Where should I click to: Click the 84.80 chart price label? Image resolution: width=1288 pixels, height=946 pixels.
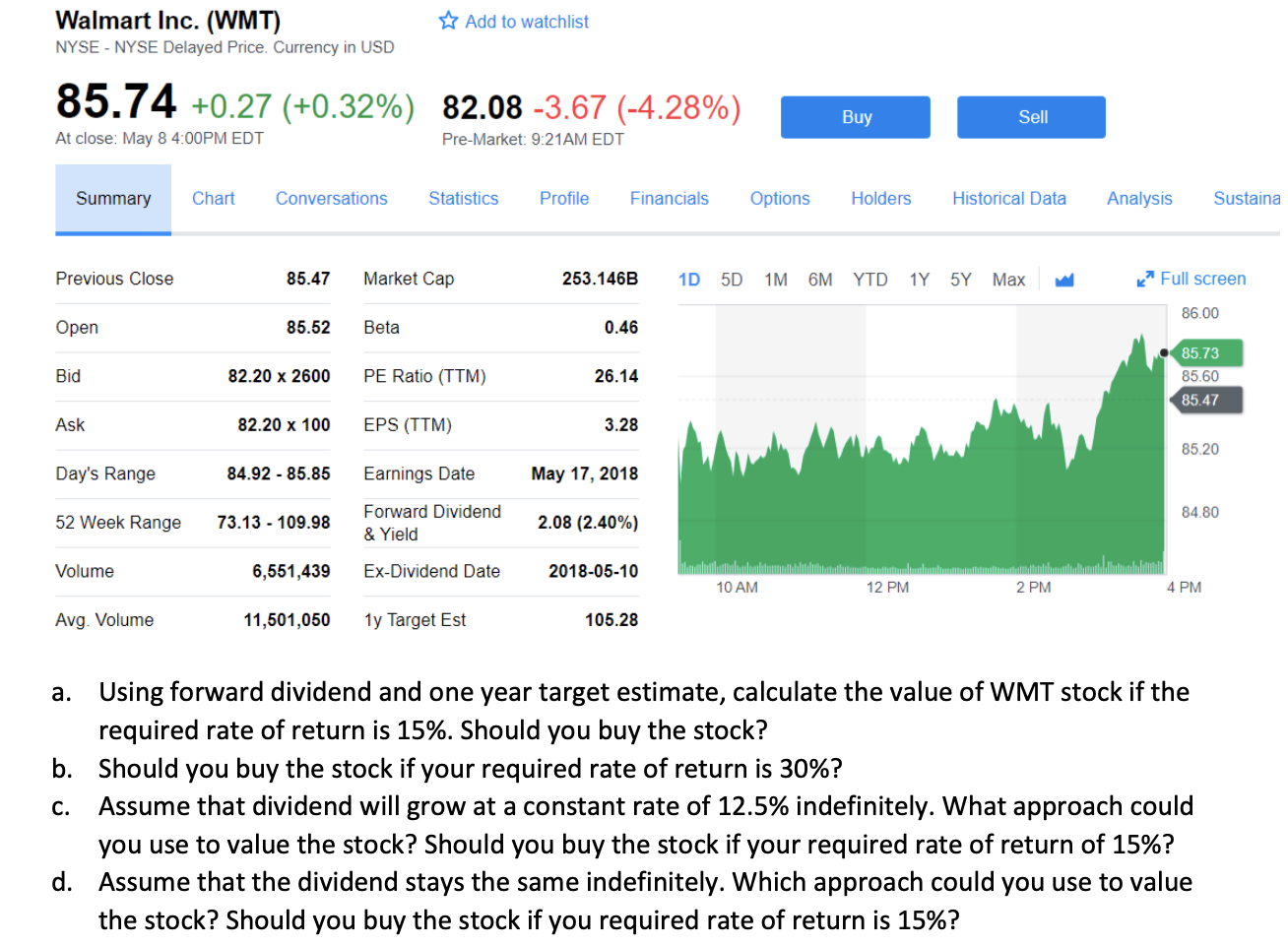pos(1200,512)
